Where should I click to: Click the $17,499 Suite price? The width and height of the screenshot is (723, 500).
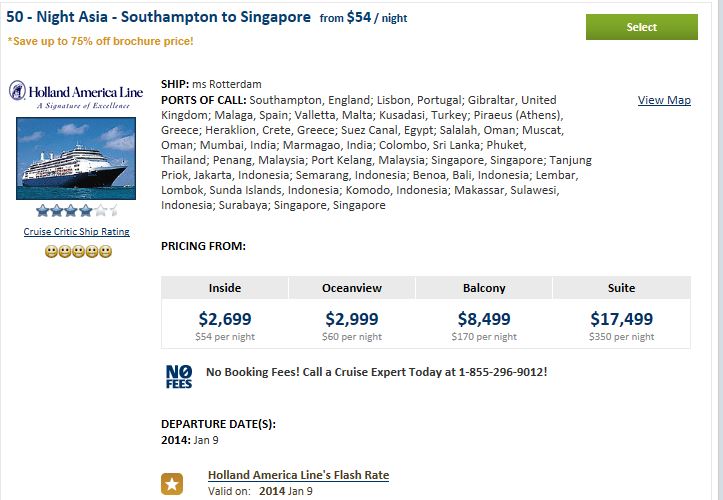click(x=622, y=319)
